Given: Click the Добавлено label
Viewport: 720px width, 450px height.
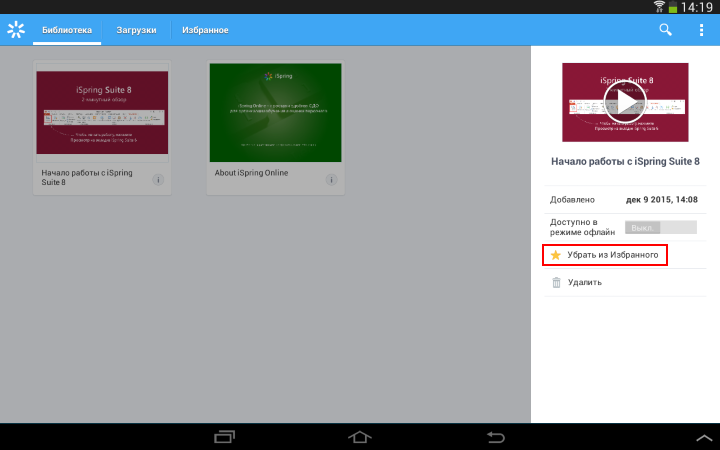Looking at the screenshot, I should [572, 200].
